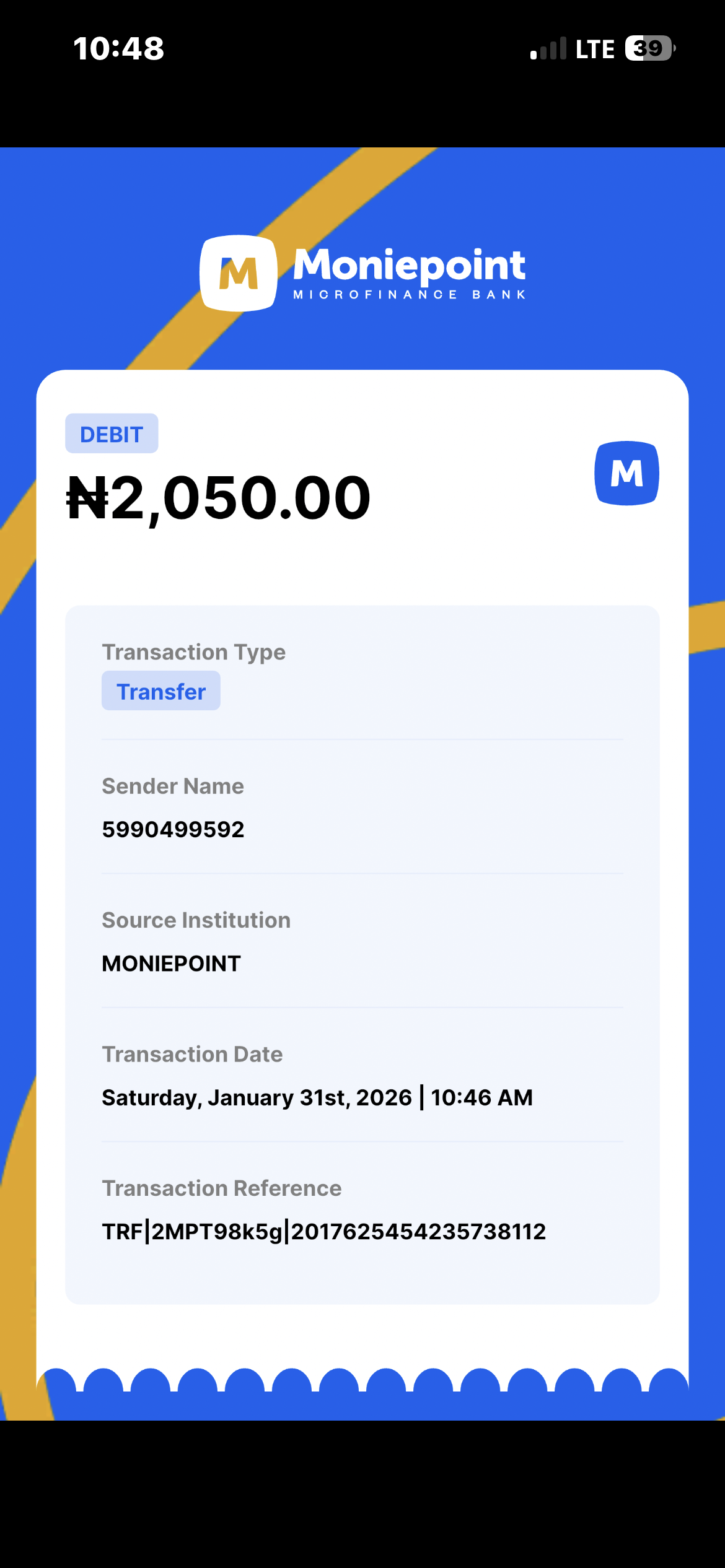The width and height of the screenshot is (725, 1568).
Task: Click the Sender Name label
Action: point(173,786)
